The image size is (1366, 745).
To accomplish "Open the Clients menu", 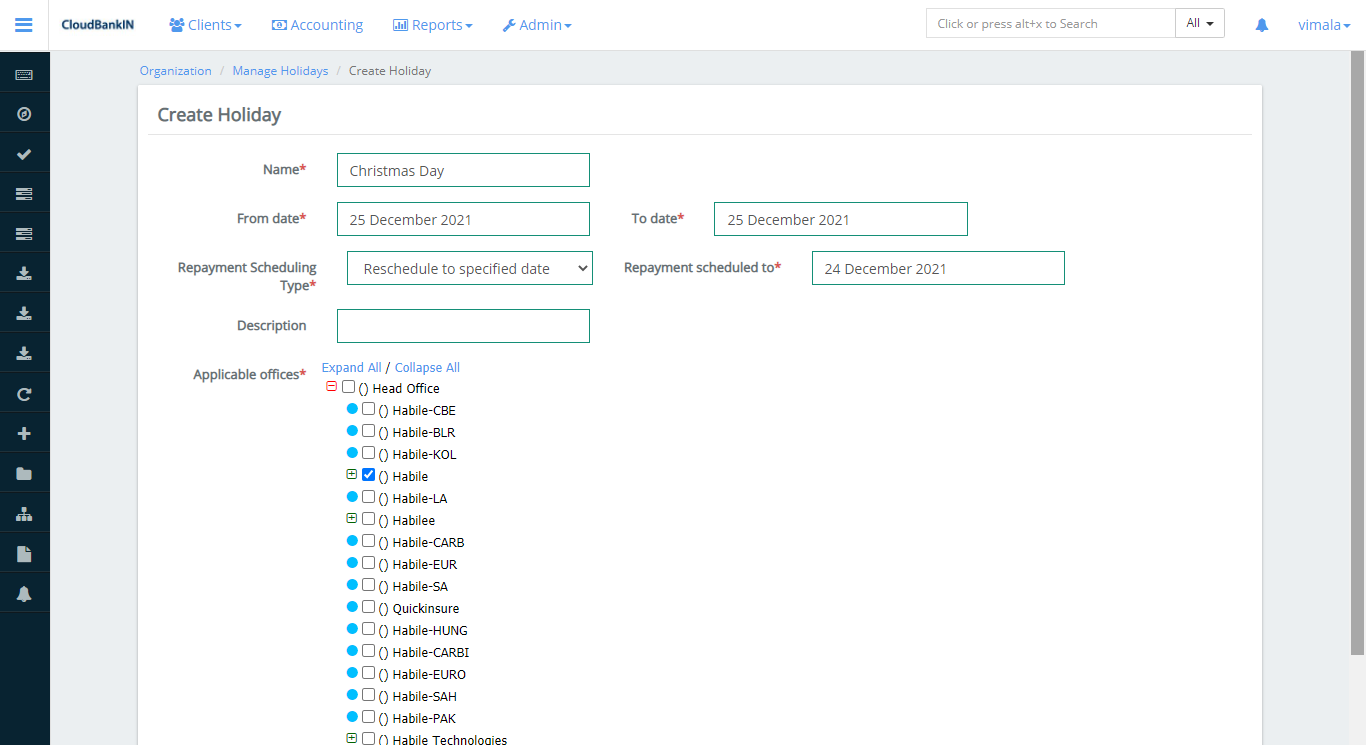I will [205, 25].
